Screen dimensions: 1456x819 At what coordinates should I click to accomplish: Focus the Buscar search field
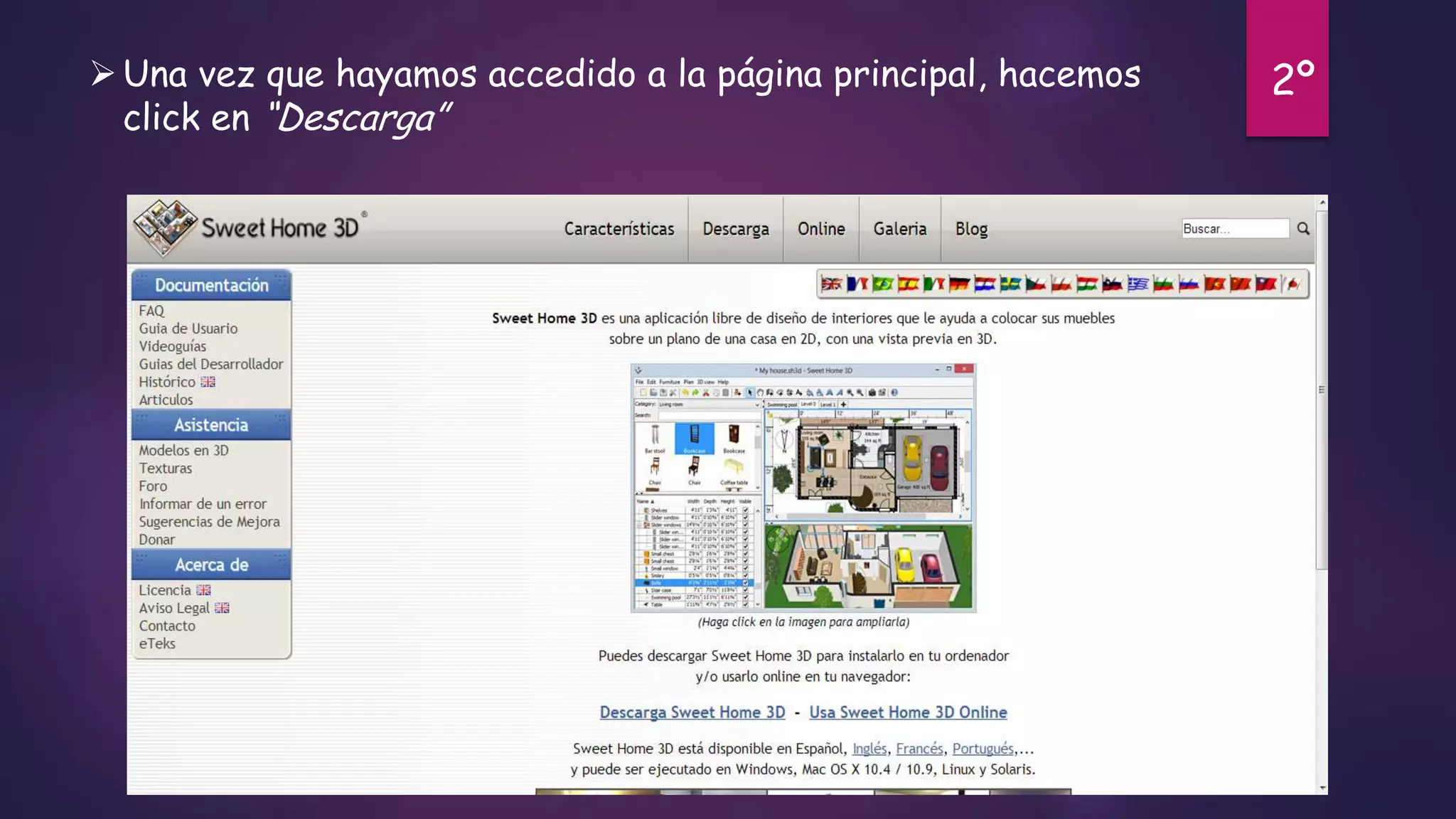coord(1235,228)
